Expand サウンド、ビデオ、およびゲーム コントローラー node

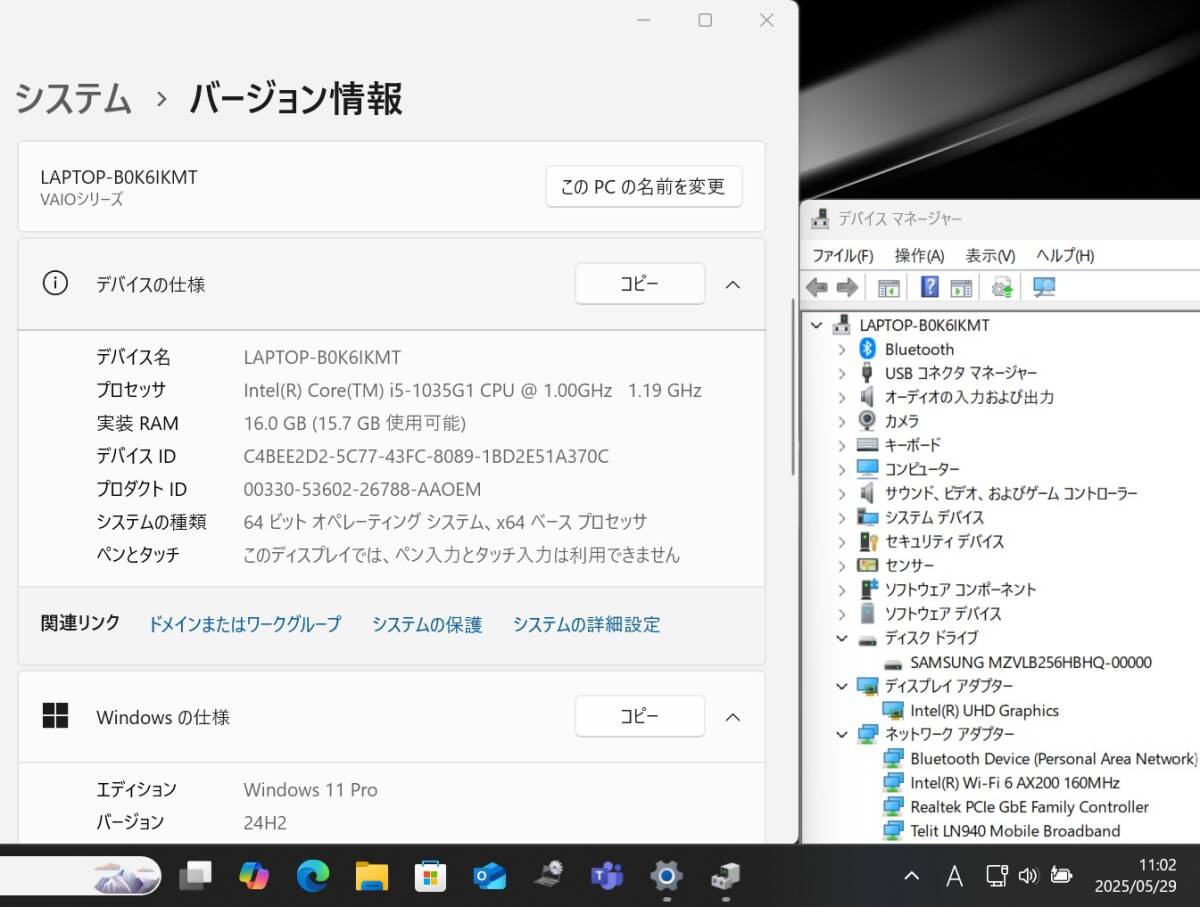pos(842,493)
